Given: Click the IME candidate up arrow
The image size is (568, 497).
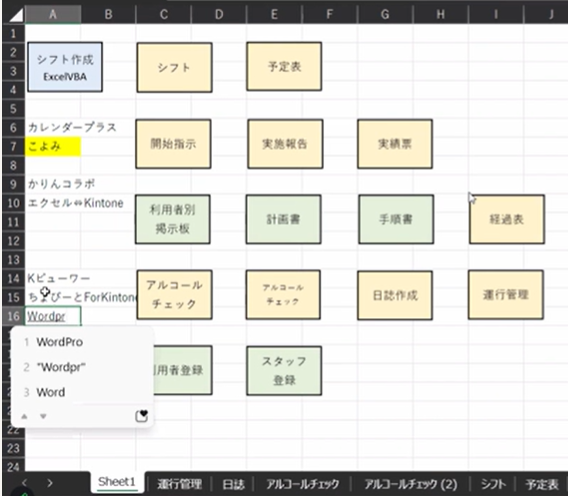Looking at the screenshot, I should [x=24, y=417].
